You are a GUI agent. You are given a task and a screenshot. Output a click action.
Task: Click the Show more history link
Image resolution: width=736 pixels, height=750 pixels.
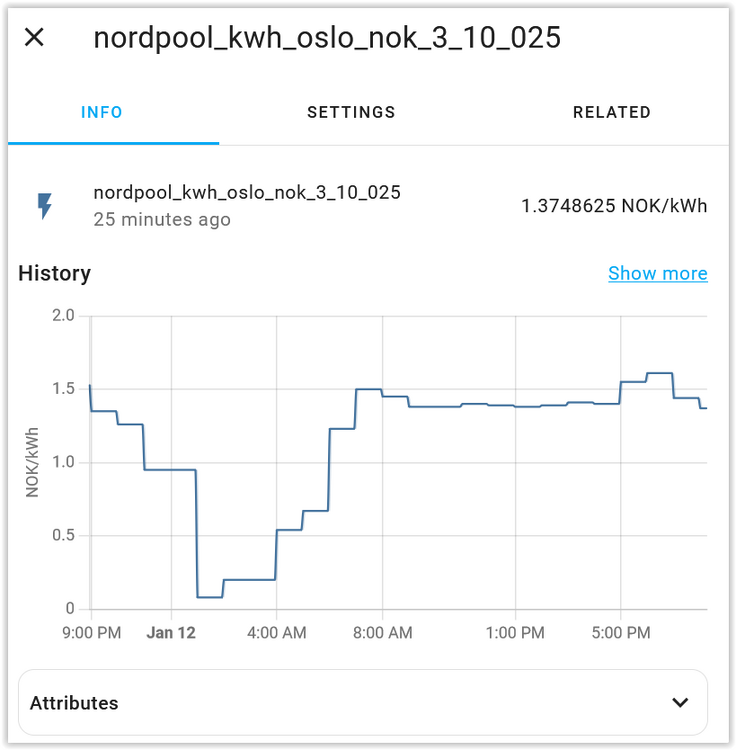(x=657, y=273)
